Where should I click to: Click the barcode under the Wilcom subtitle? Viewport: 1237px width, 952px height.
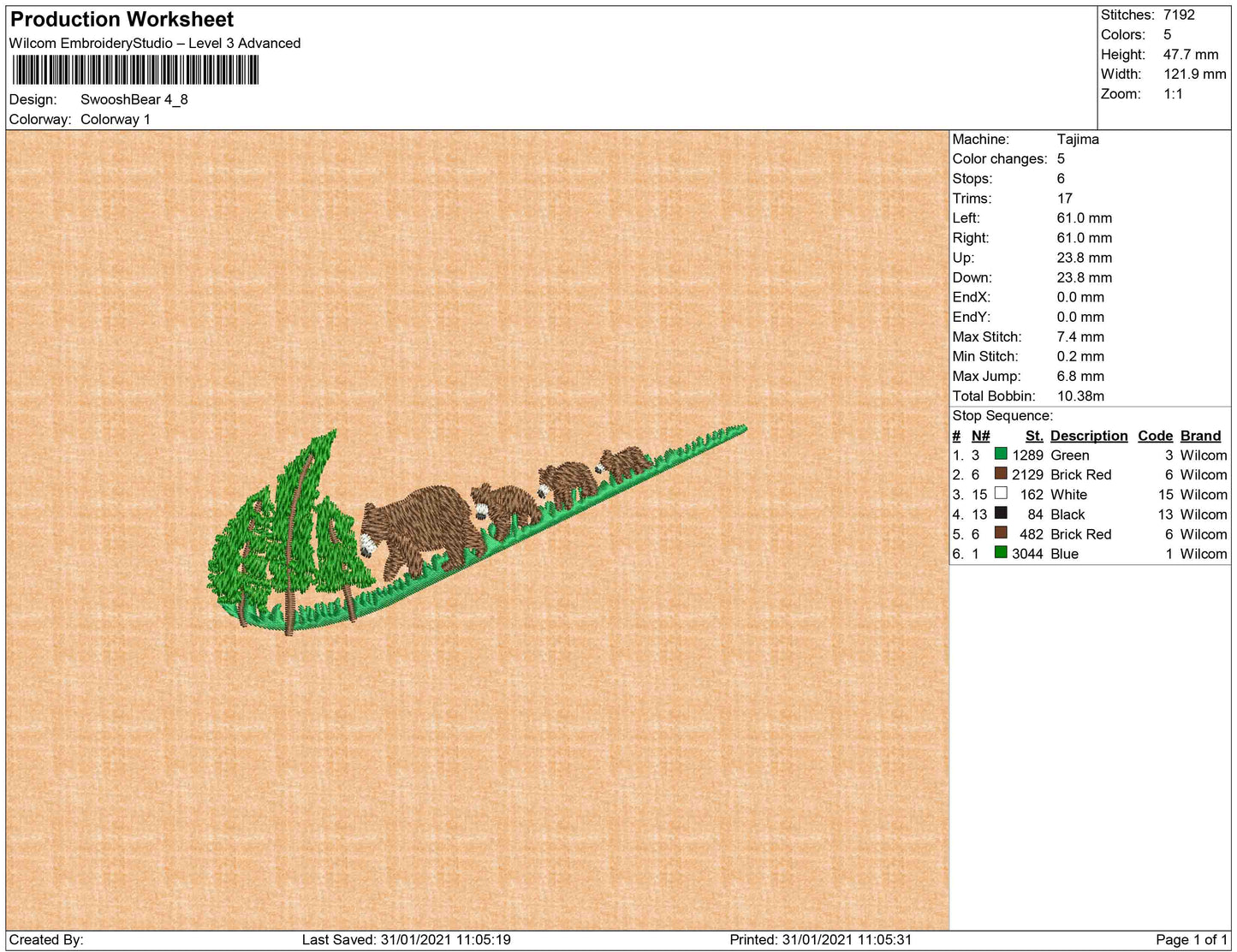point(134,70)
